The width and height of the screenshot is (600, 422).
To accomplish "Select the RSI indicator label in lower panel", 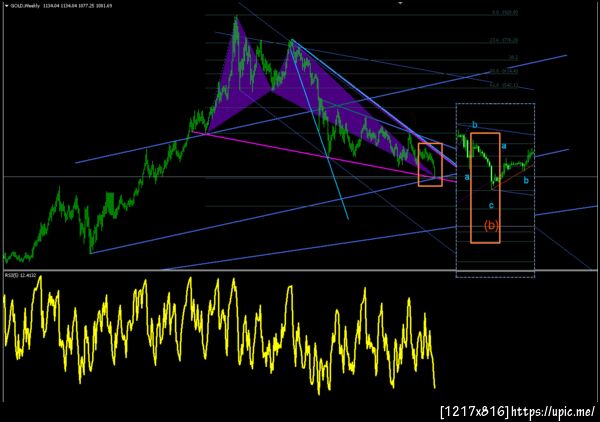I will pos(20,275).
